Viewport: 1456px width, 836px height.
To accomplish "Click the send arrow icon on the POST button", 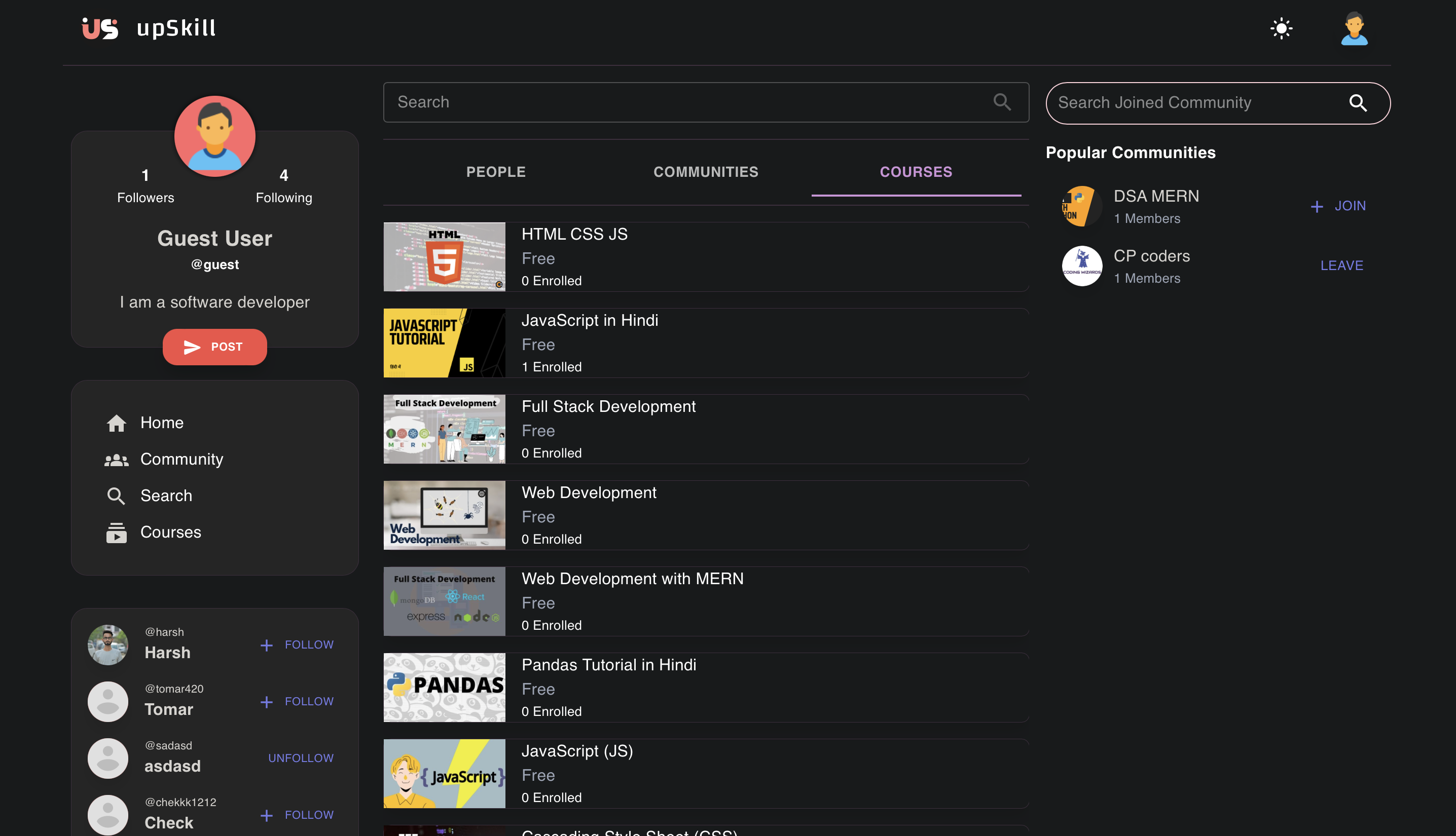I will [x=192, y=347].
